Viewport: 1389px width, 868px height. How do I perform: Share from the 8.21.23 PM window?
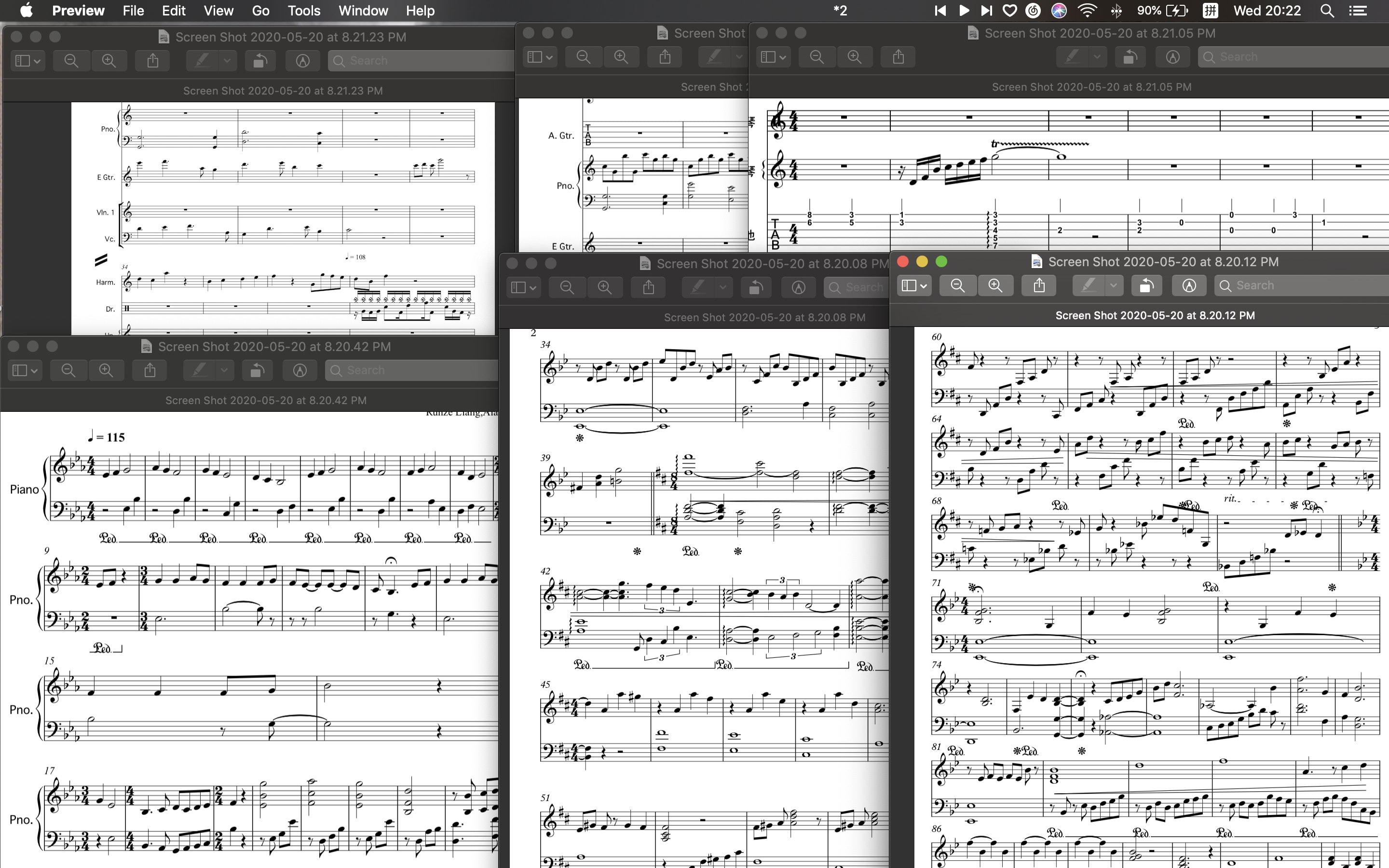(153, 60)
